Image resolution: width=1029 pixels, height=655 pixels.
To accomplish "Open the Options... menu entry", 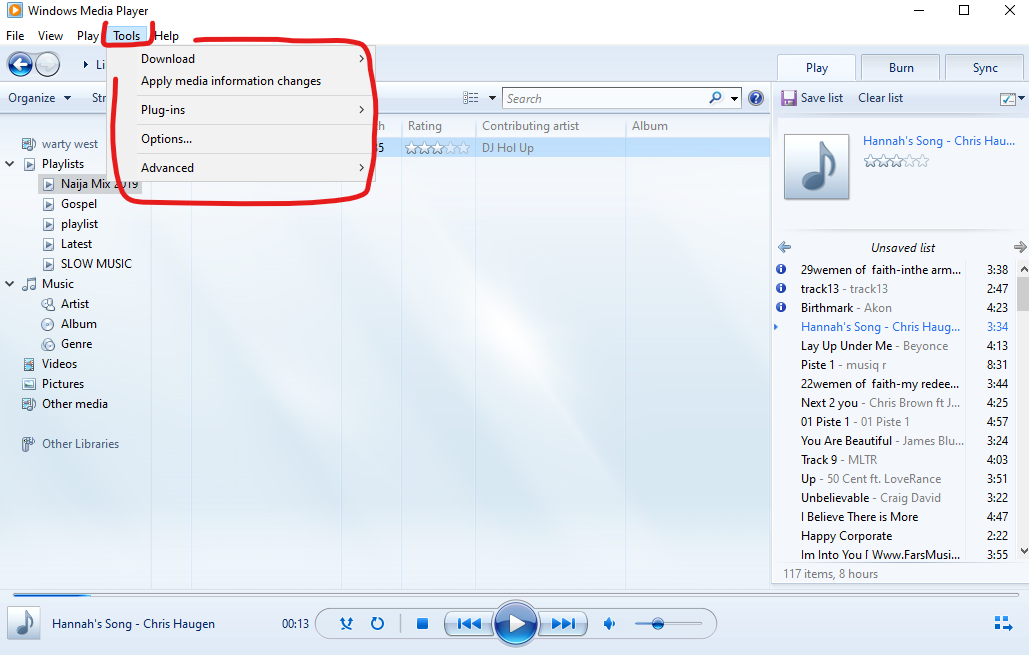I will click(166, 139).
